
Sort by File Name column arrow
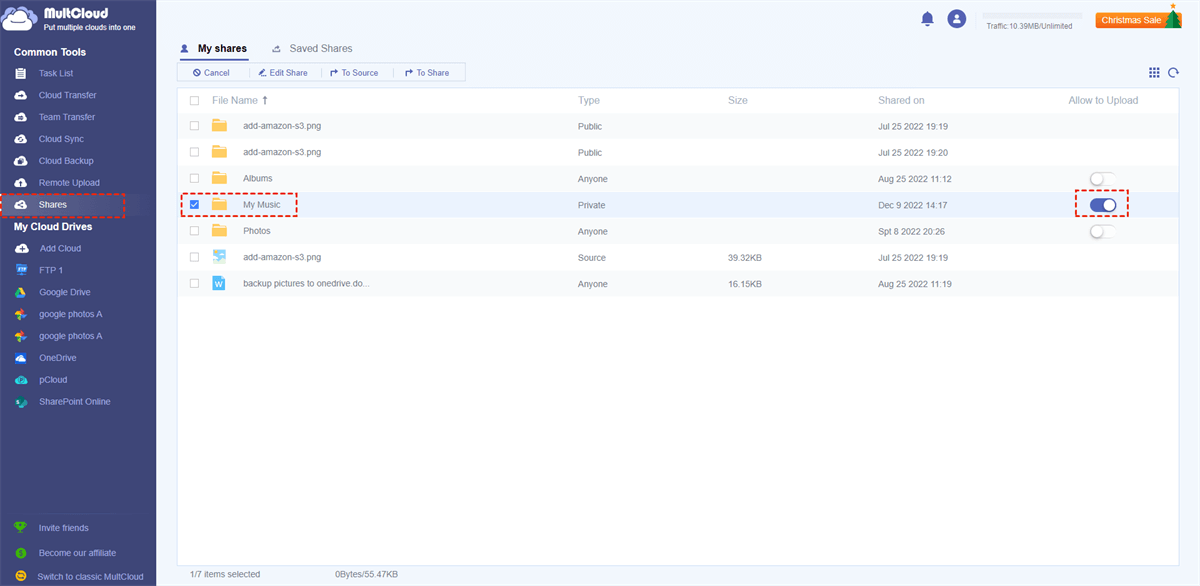tap(265, 101)
